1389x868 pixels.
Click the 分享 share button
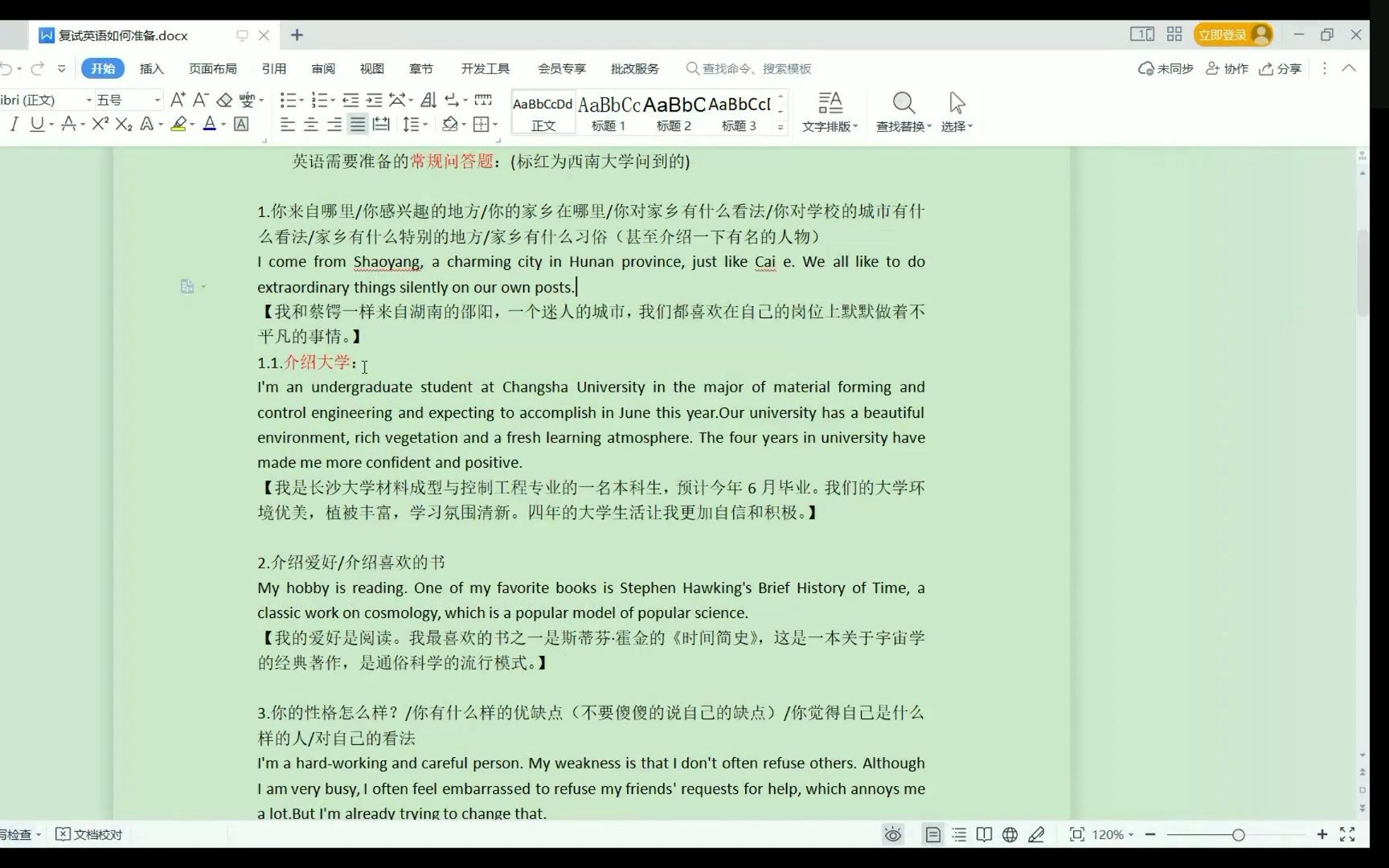pos(1280,68)
